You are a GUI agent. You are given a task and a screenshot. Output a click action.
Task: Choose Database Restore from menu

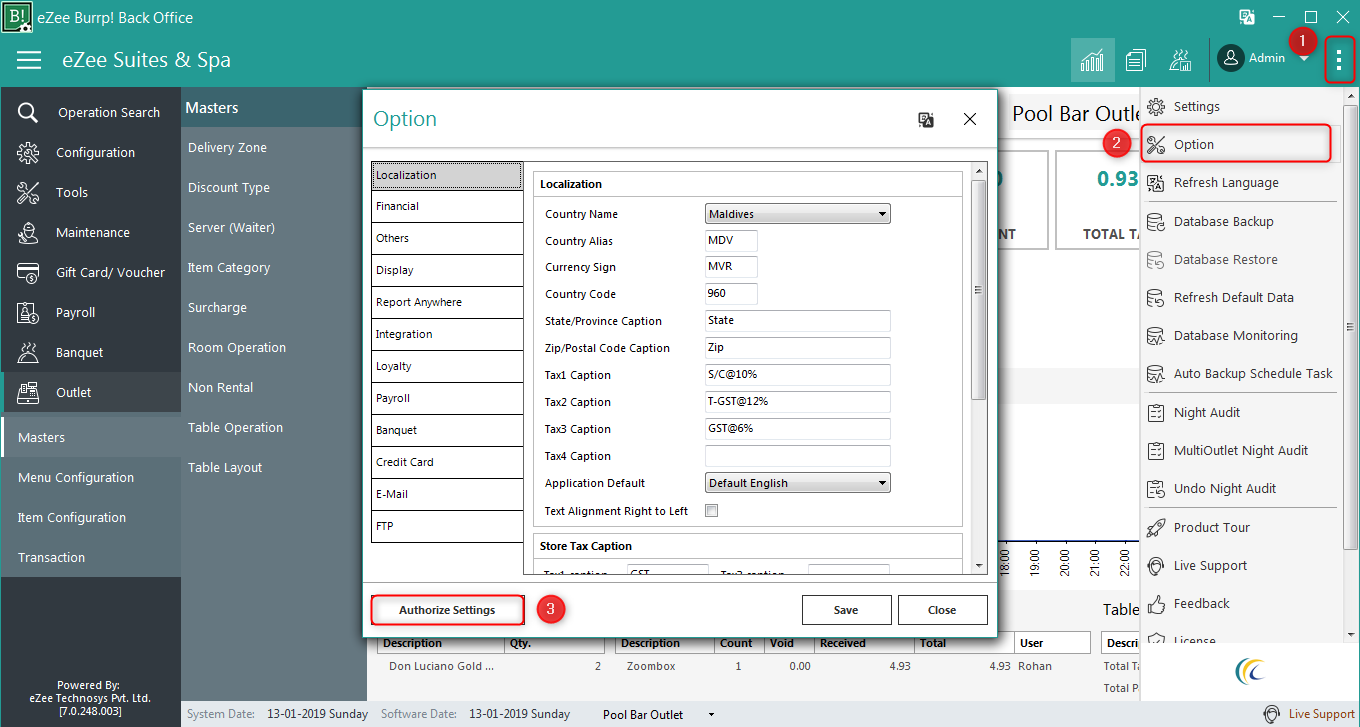click(1225, 259)
